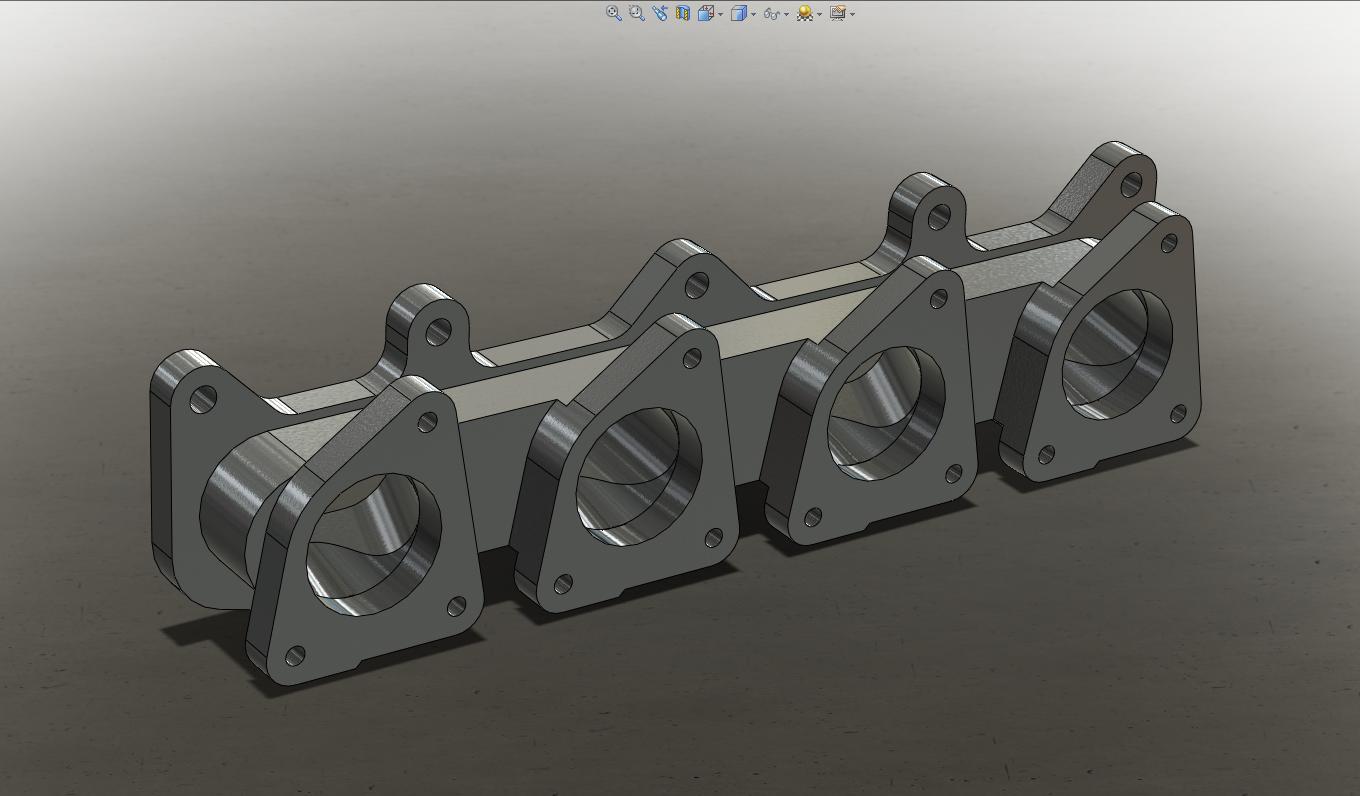
Task: Open the Display Style dropdown arrow
Action: (753, 14)
